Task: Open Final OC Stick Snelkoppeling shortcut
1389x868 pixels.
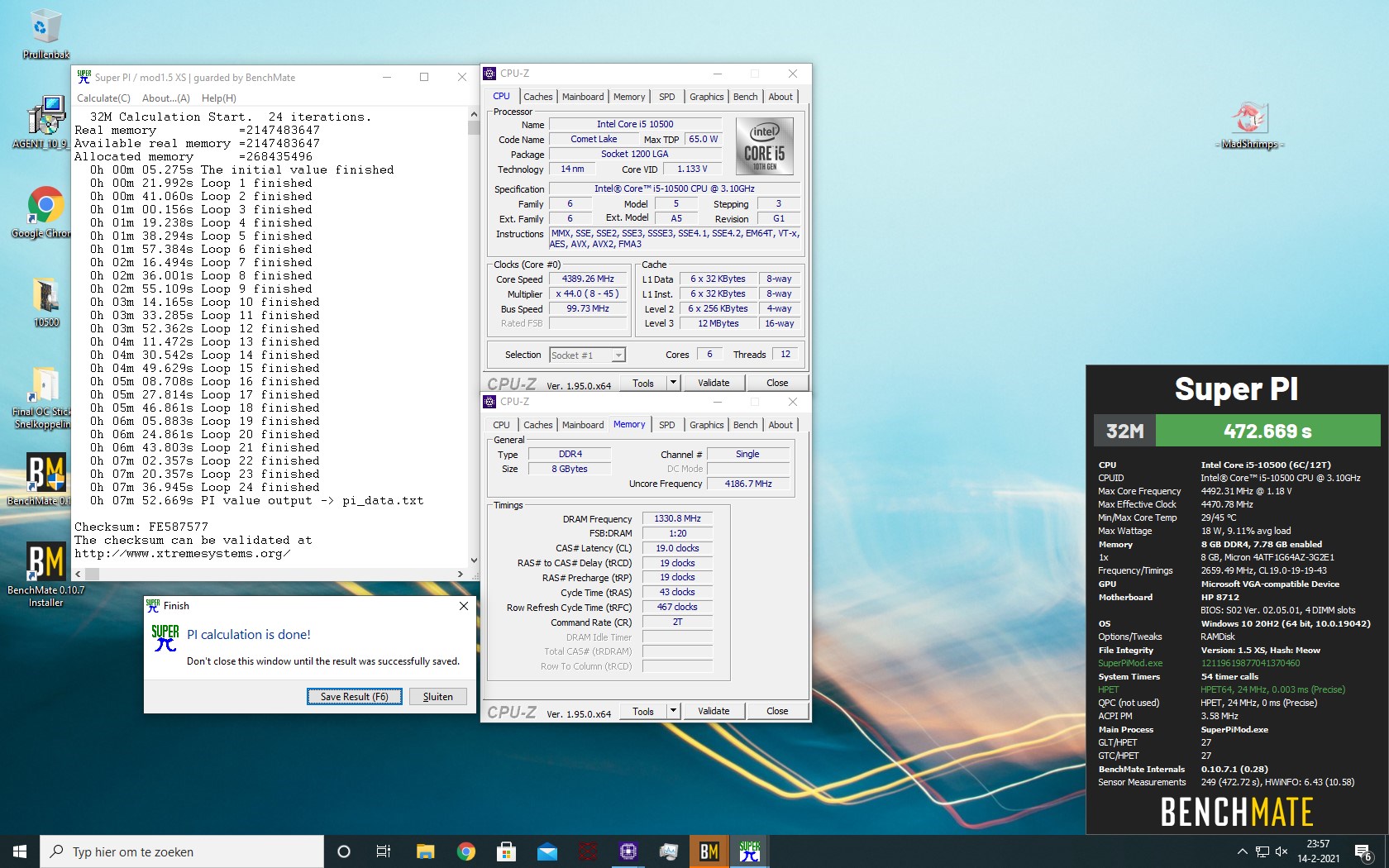Action: (x=41, y=398)
